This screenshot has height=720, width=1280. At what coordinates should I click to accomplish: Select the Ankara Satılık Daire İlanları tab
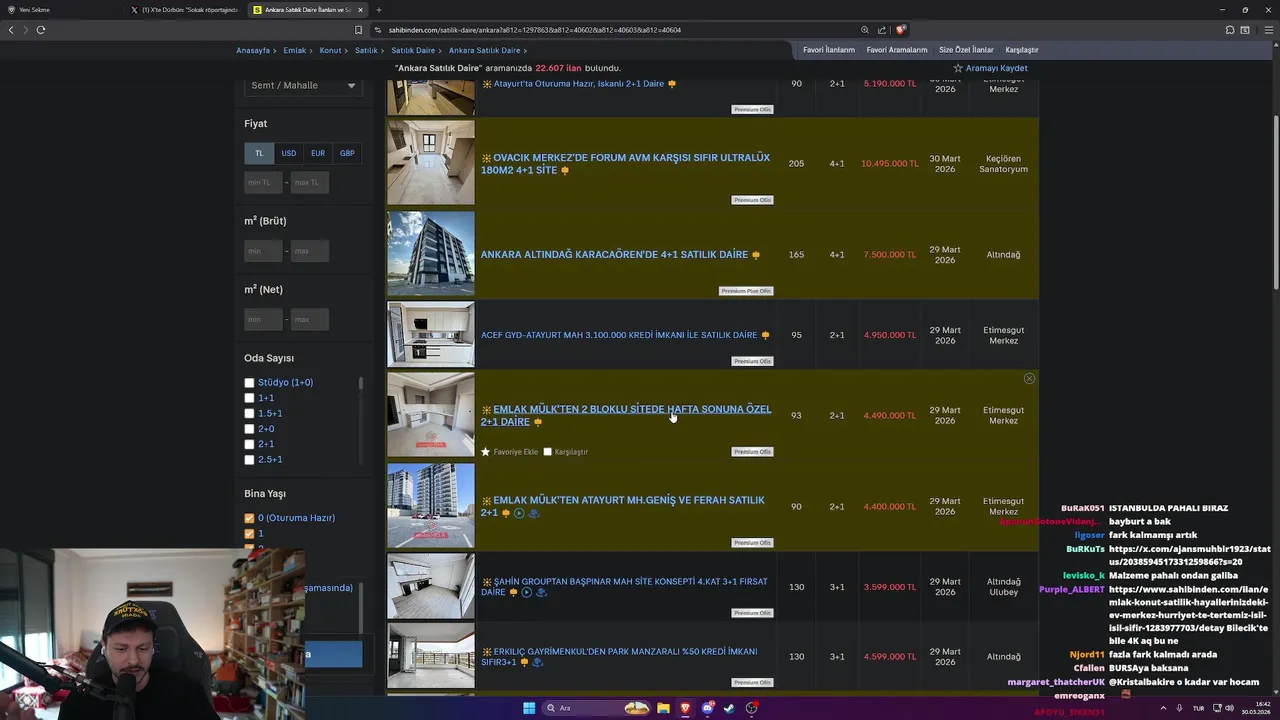coord(307,10)
